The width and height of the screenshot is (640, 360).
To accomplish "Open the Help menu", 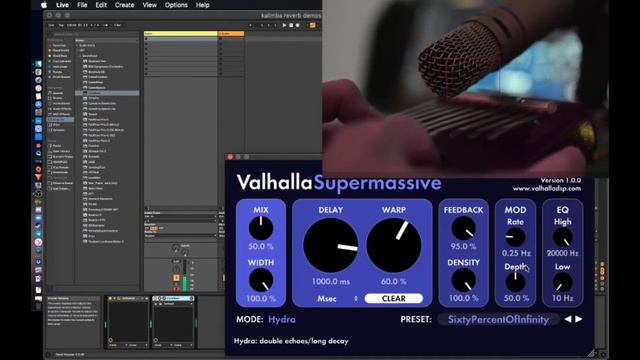I will pos(202,5).
